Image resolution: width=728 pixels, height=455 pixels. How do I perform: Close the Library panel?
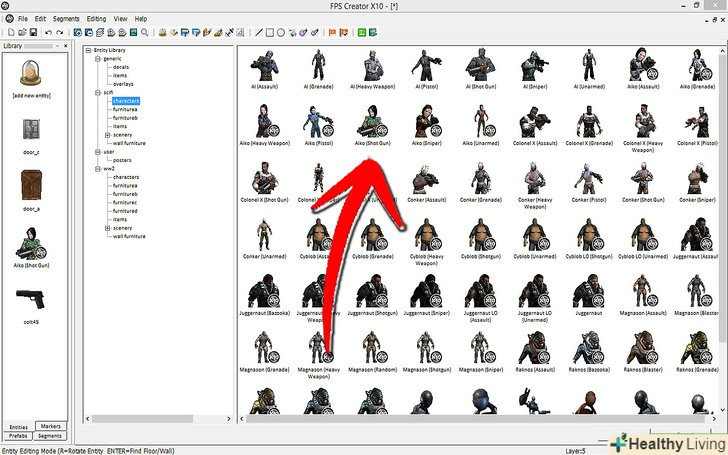click(x=65, y=46)
